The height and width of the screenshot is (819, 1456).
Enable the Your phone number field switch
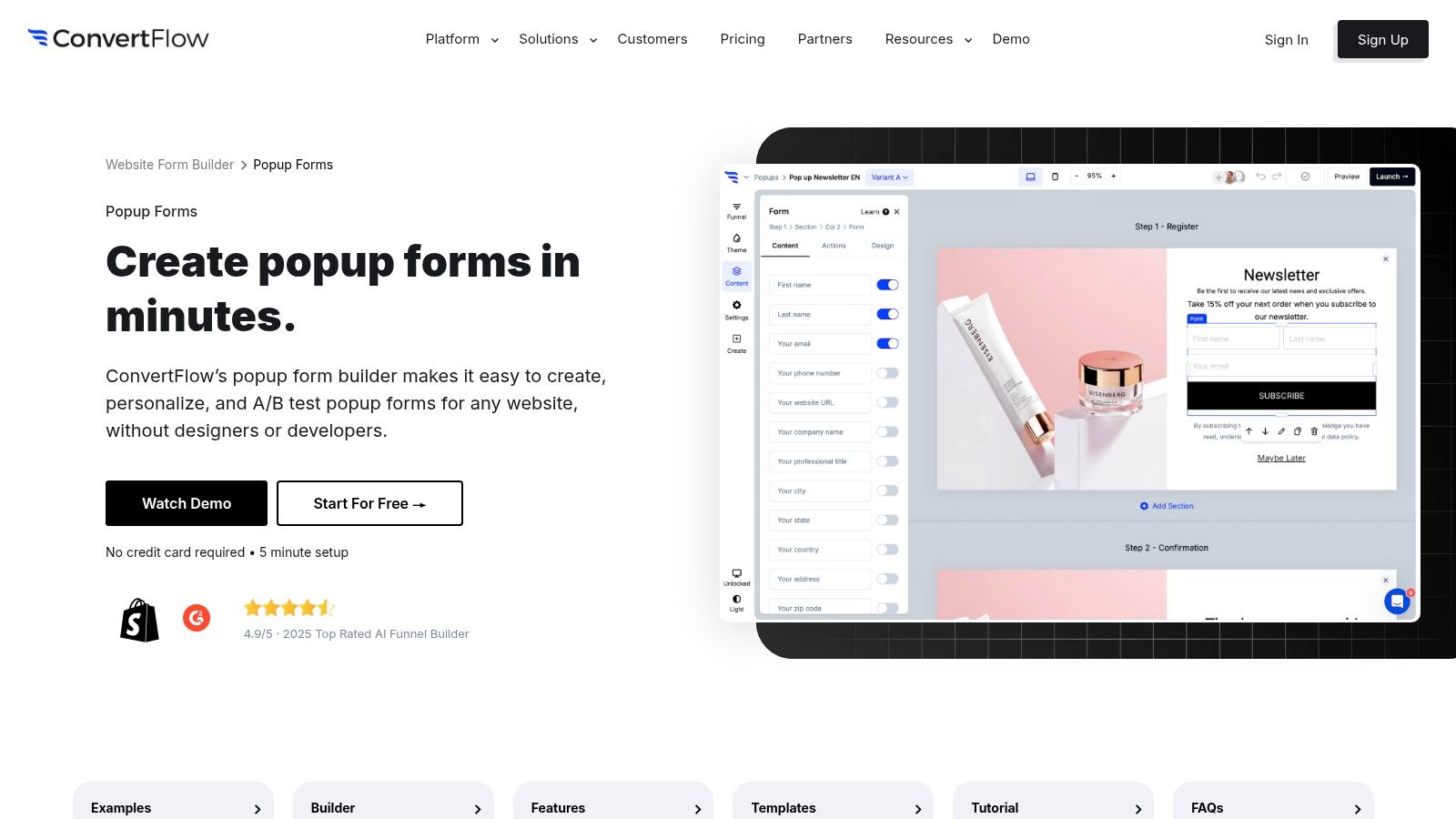(x=887, y=373)
